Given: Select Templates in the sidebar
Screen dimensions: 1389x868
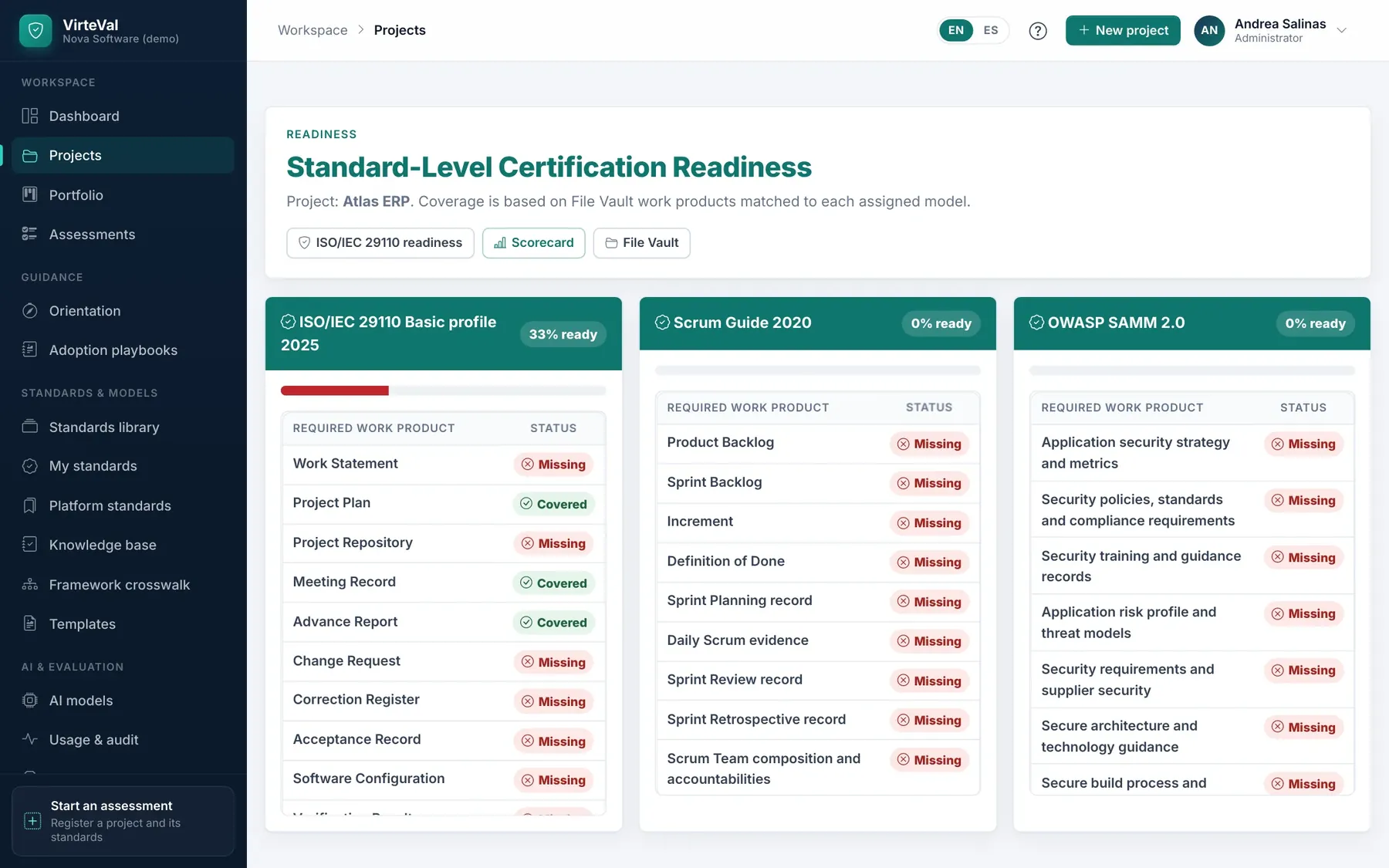Looking at the screenshot, I should [x=123, y=623].
